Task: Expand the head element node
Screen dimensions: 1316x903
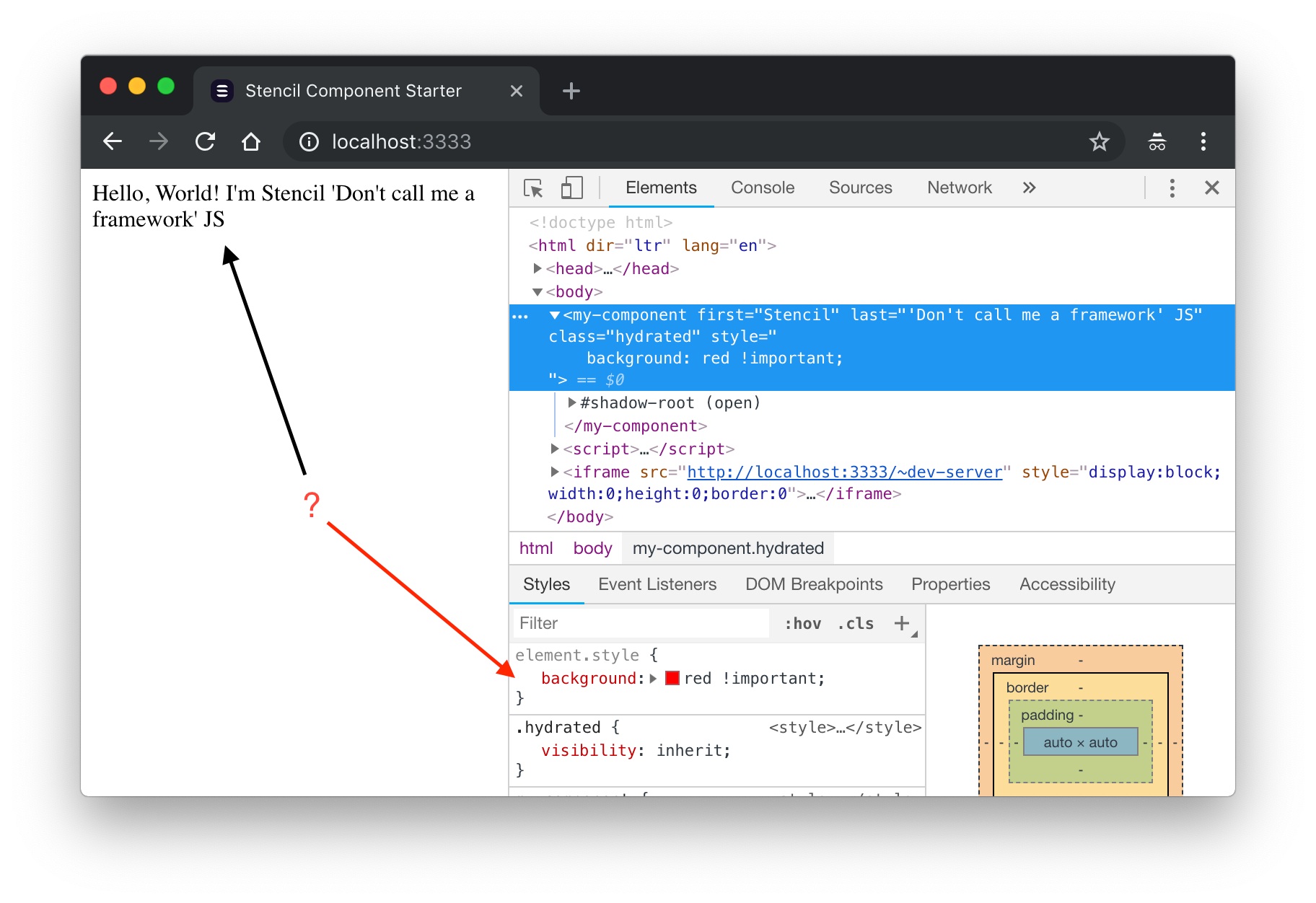Action: [538, 268]
